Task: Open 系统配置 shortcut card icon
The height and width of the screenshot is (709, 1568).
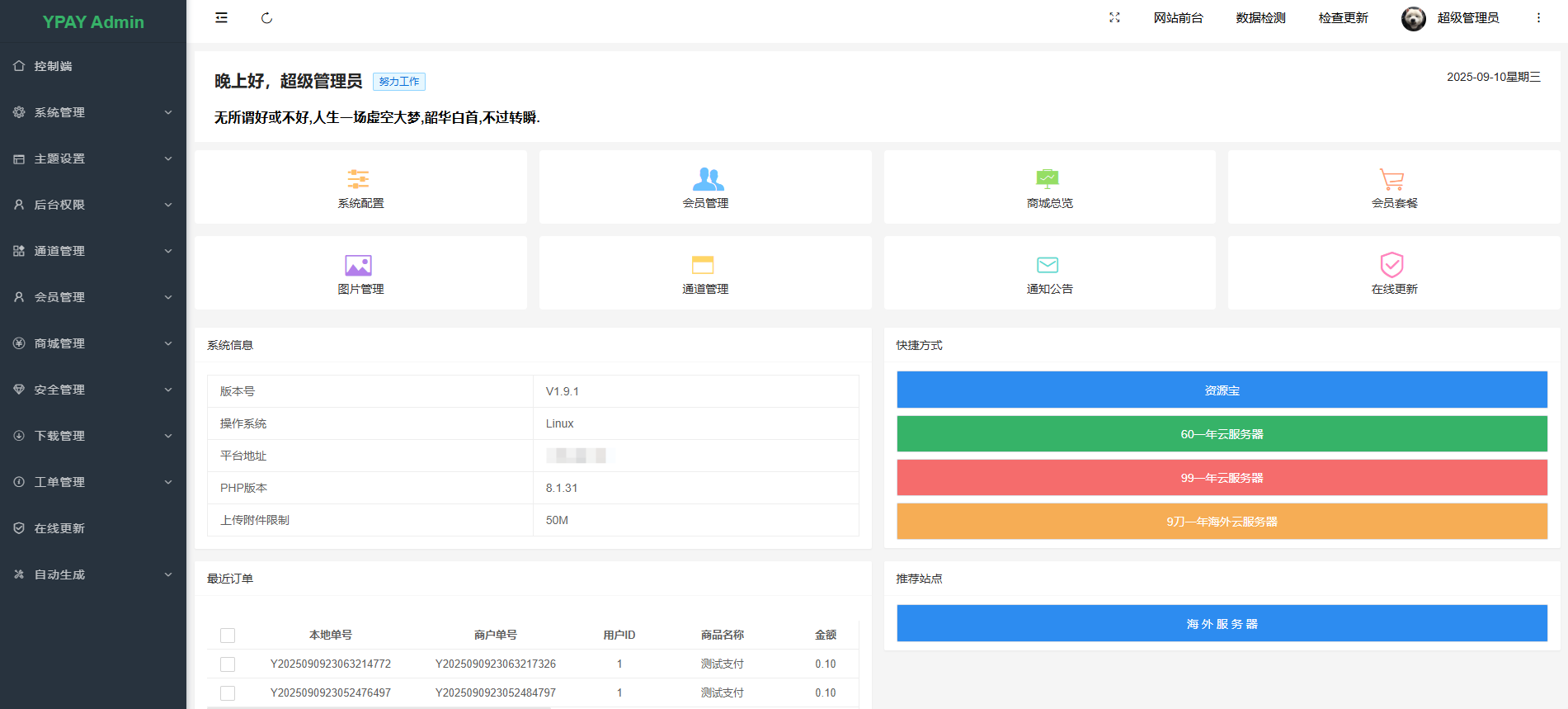Action: 358,178
